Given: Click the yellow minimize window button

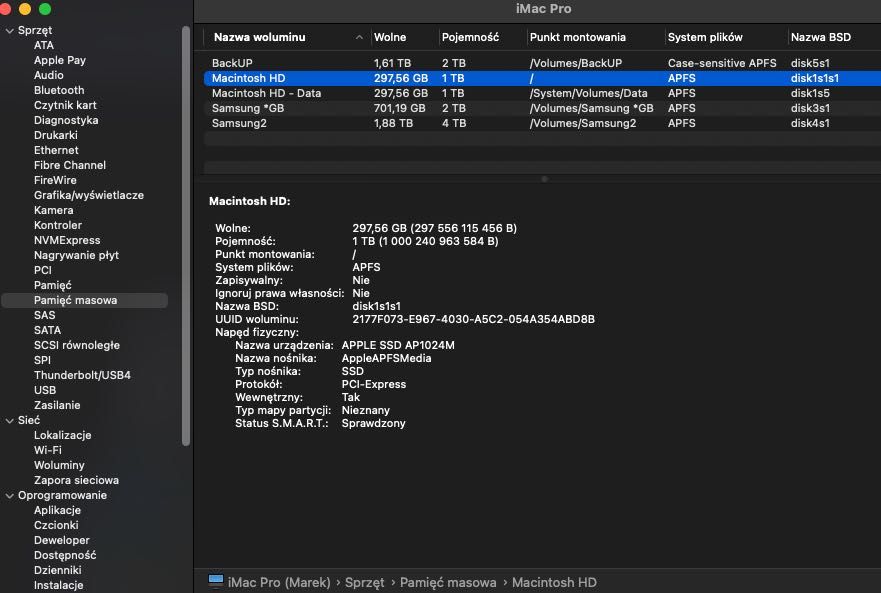Looking at the screenshot, I should pyautogui.click(x=25, y=9).
